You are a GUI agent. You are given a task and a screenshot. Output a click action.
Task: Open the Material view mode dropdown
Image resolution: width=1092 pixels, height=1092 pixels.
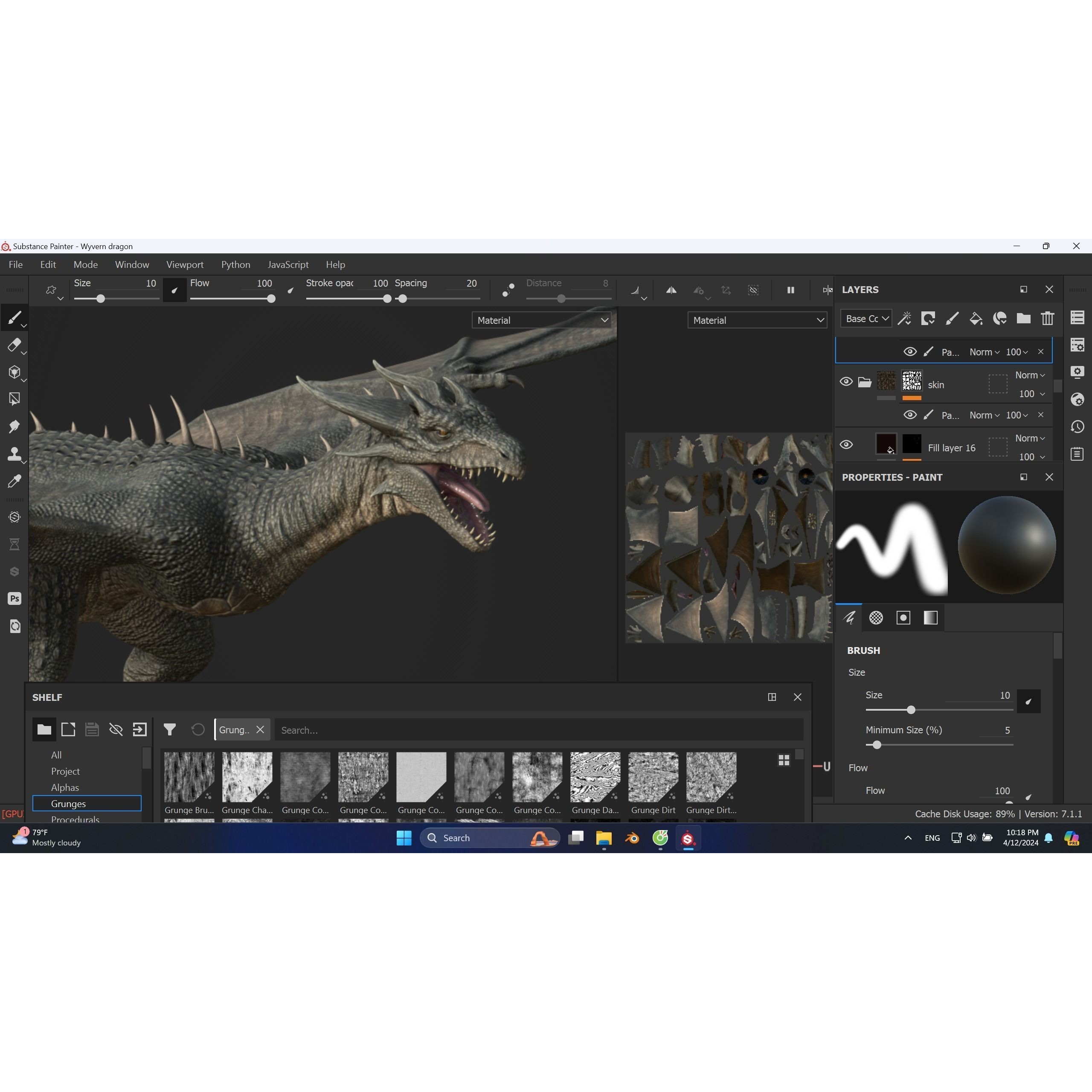(x=541, y=320)
